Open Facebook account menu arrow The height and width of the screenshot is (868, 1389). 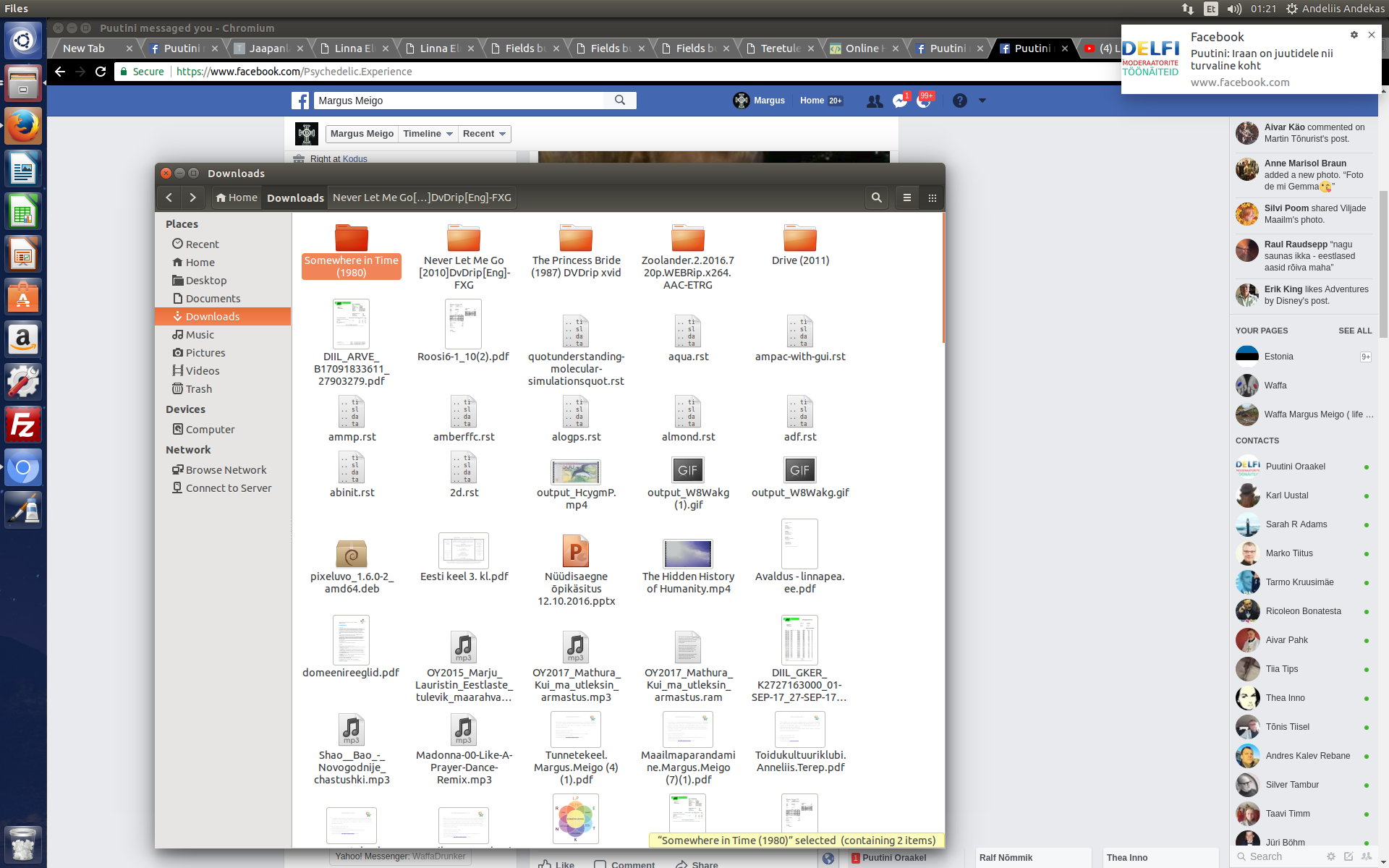click(x=982, y=101)
